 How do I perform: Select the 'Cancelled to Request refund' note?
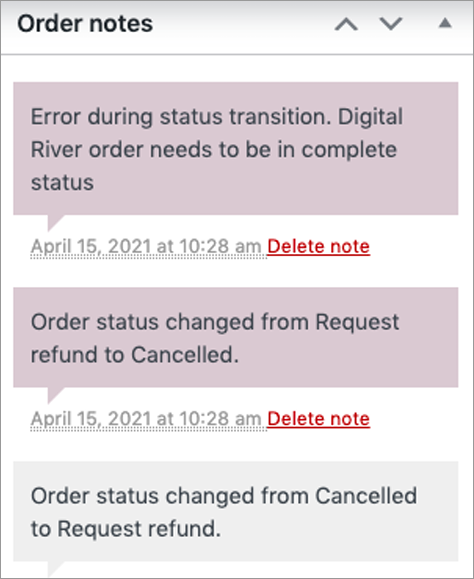[x=236, y=511]
